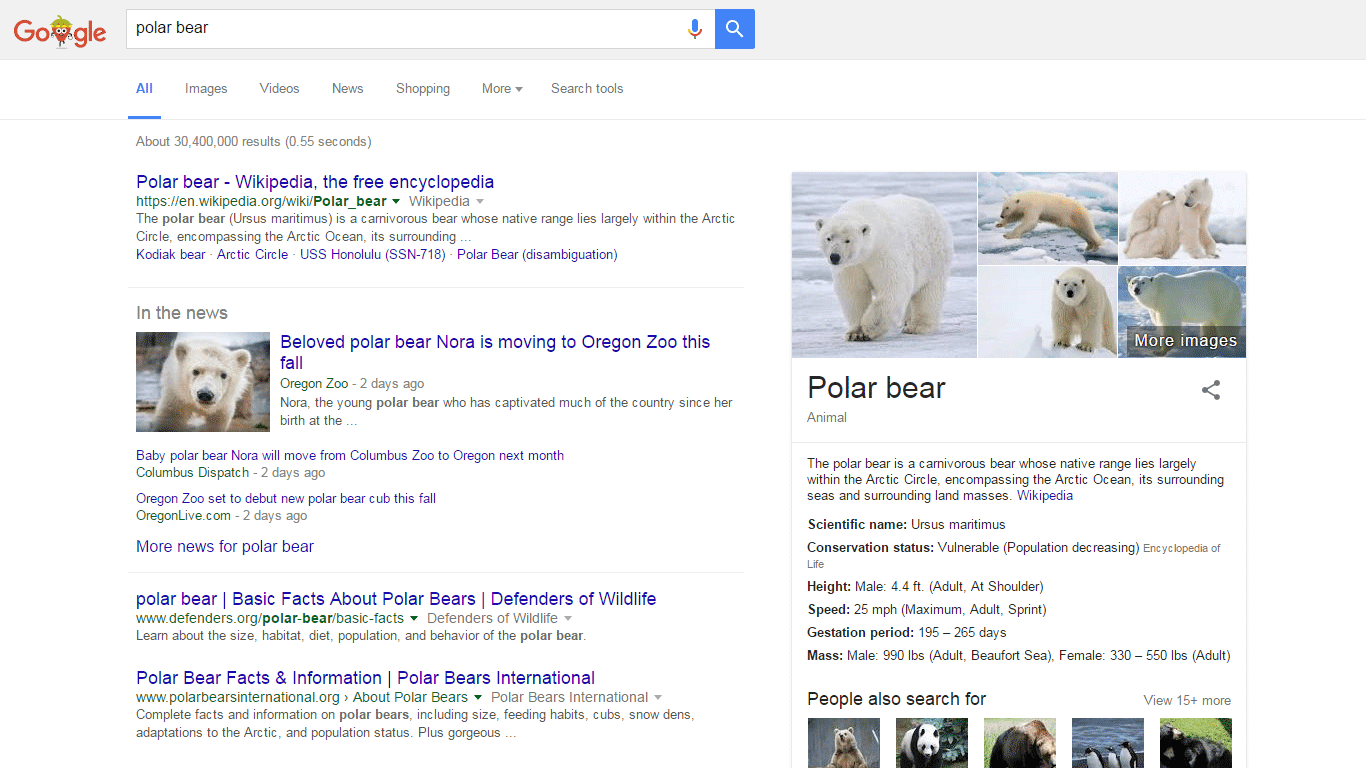1366x768 pixels.
Task: Expand green arrow next to wiki/Polar_bear URL
Action: click(396, 202)
